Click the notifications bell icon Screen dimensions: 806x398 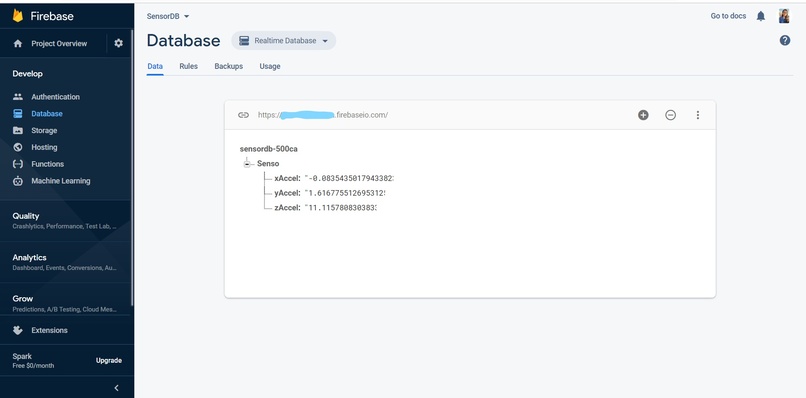pyautogui.click(x=761, y=16)
